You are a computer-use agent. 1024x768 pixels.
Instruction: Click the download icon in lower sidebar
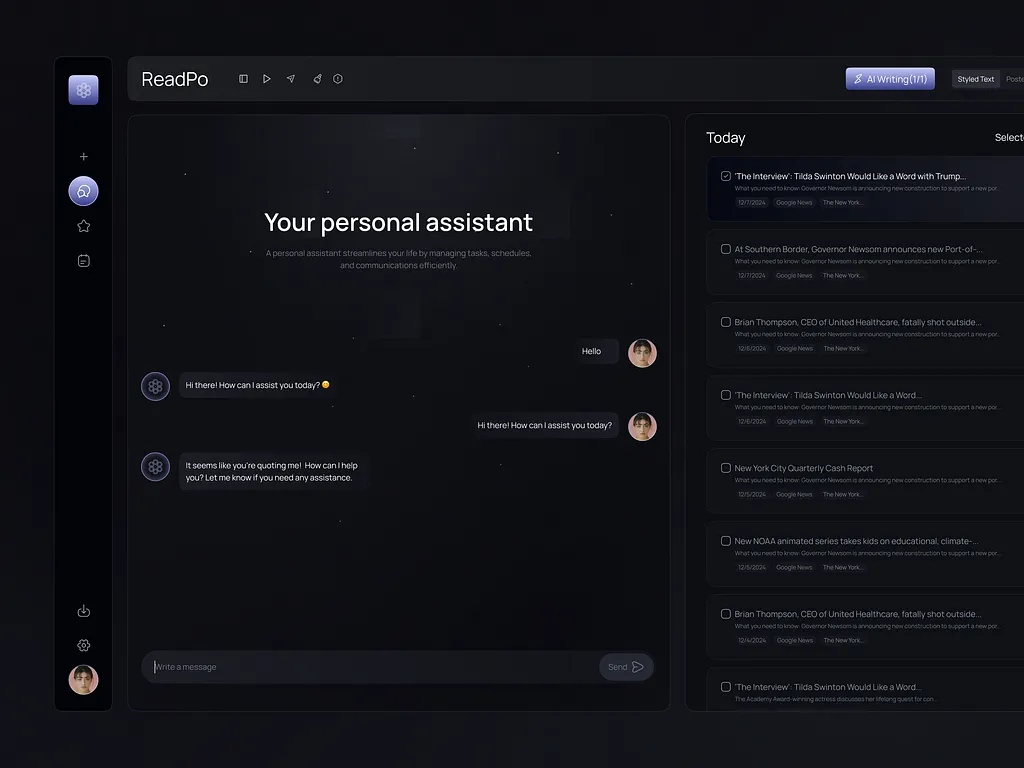pos(83,611)
